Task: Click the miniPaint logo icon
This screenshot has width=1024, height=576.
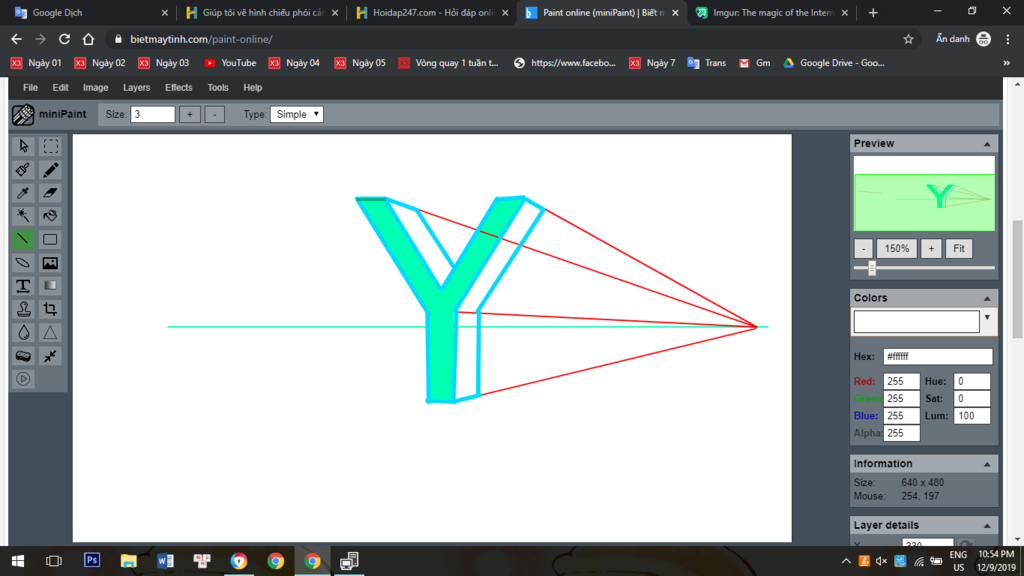Action: (23, 114)
